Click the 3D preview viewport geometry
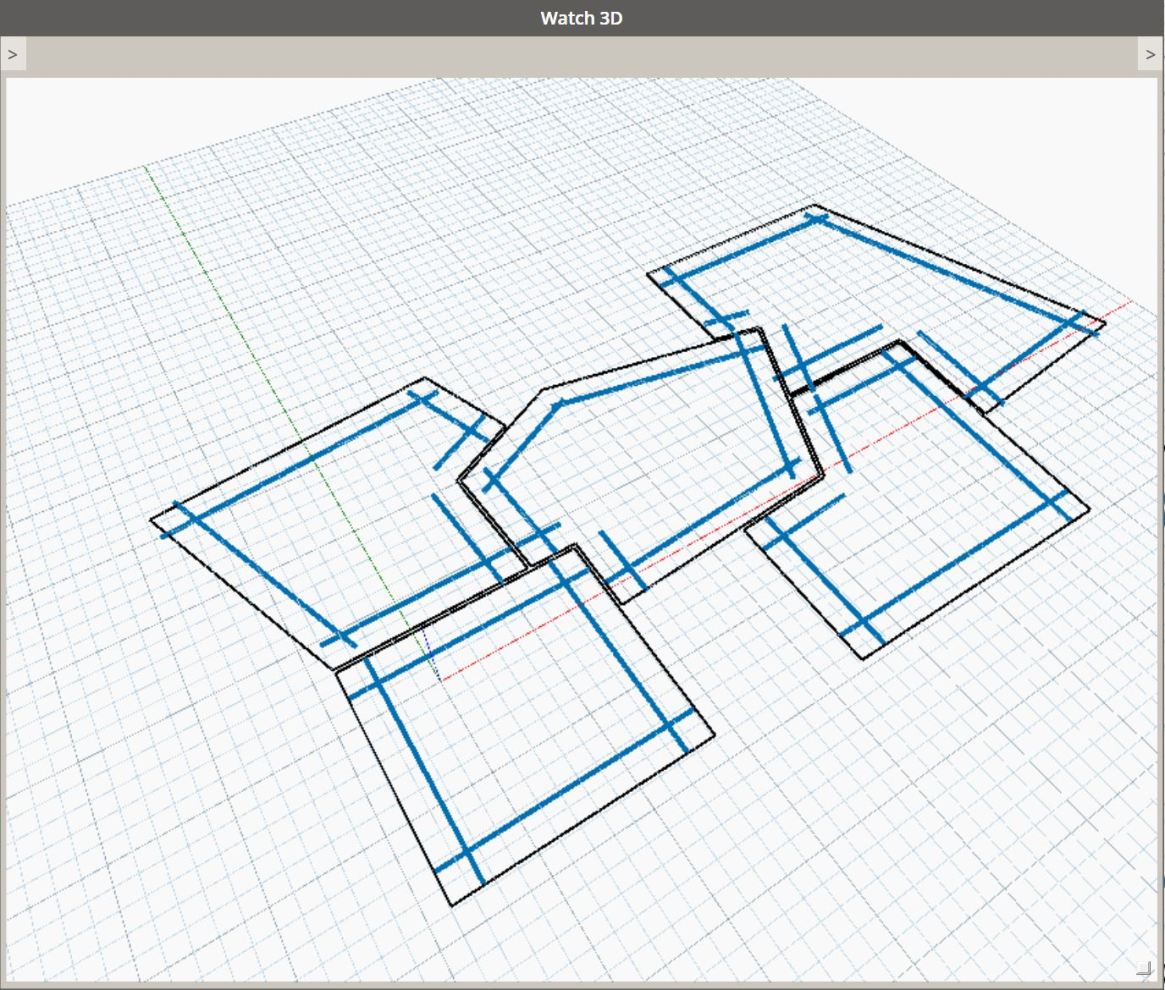Screen dimensions: 1165x990 582,529
